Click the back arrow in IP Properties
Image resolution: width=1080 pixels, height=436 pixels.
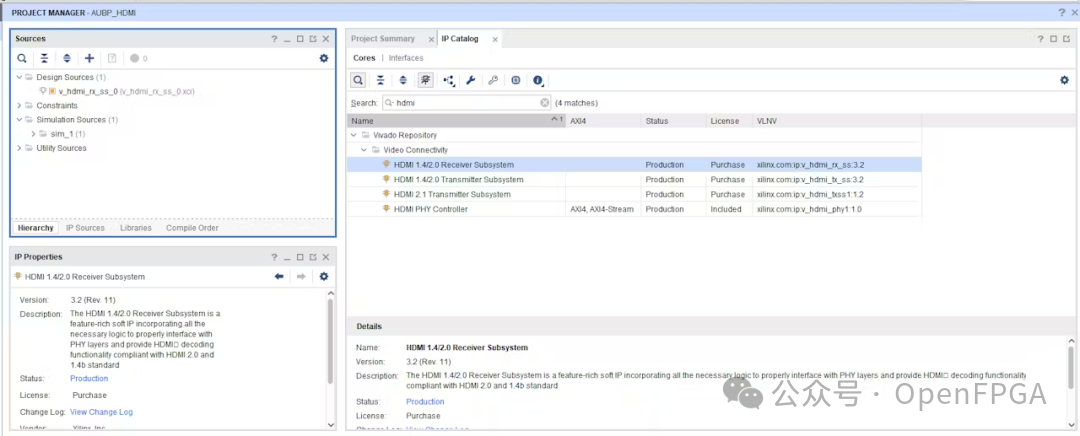click(279, 276)
